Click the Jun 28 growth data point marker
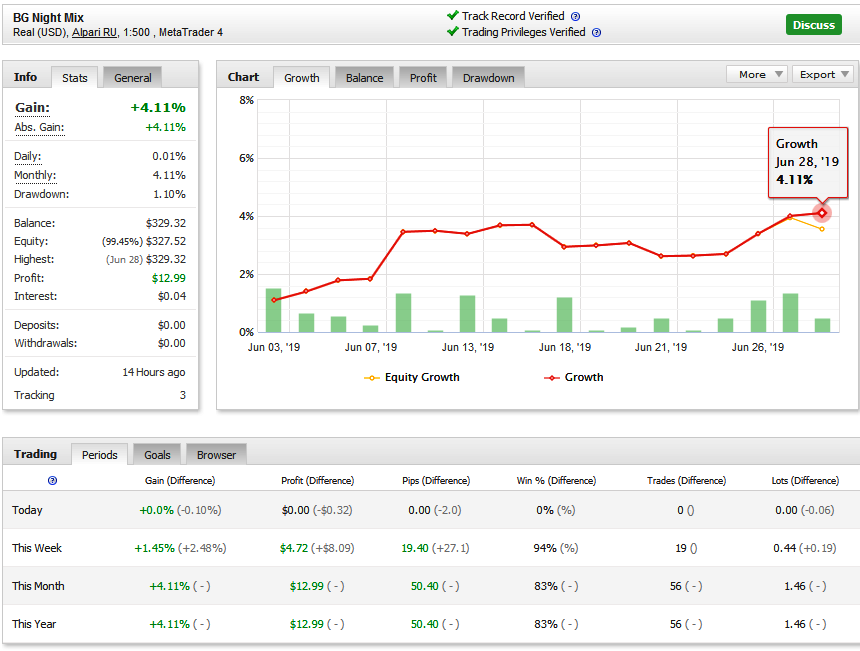The image size is (860, 651). click(x=822, y=213)
